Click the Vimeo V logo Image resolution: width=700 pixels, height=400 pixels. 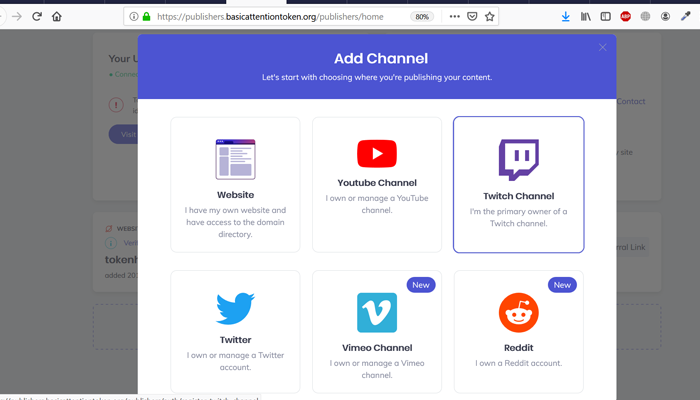[377, 312]
